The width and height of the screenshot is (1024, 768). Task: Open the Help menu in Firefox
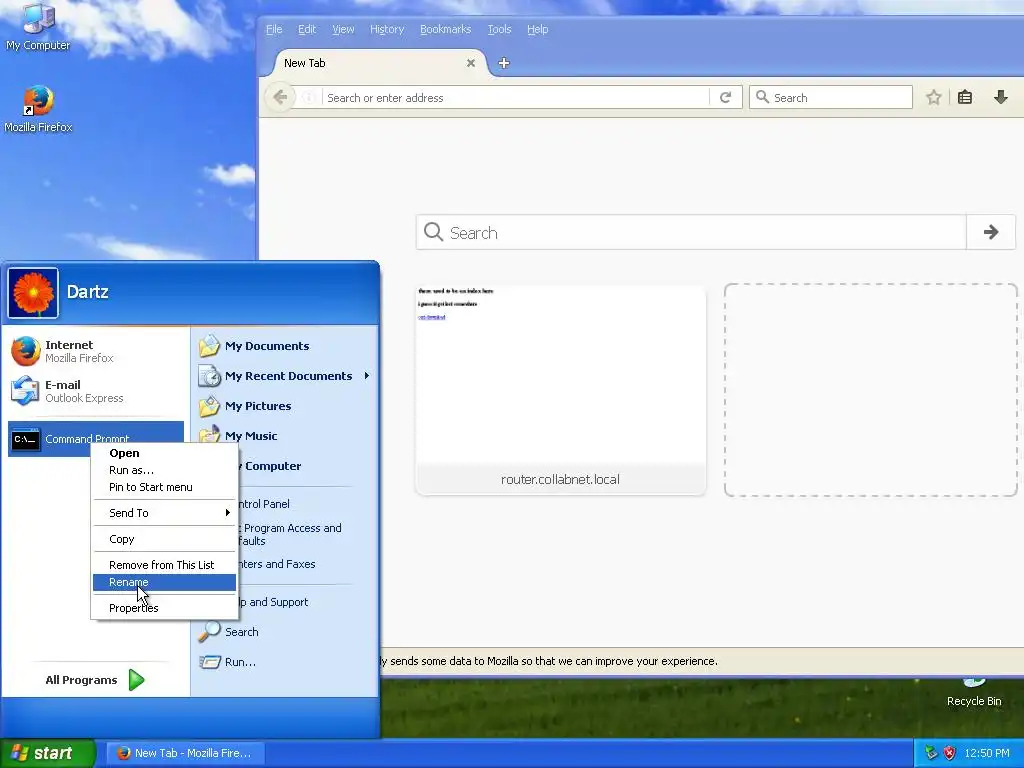pos(537,29)
